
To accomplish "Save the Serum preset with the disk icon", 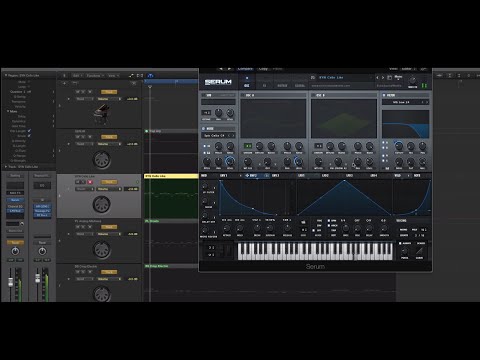I will pyautogui.click(x=313, y=77).
